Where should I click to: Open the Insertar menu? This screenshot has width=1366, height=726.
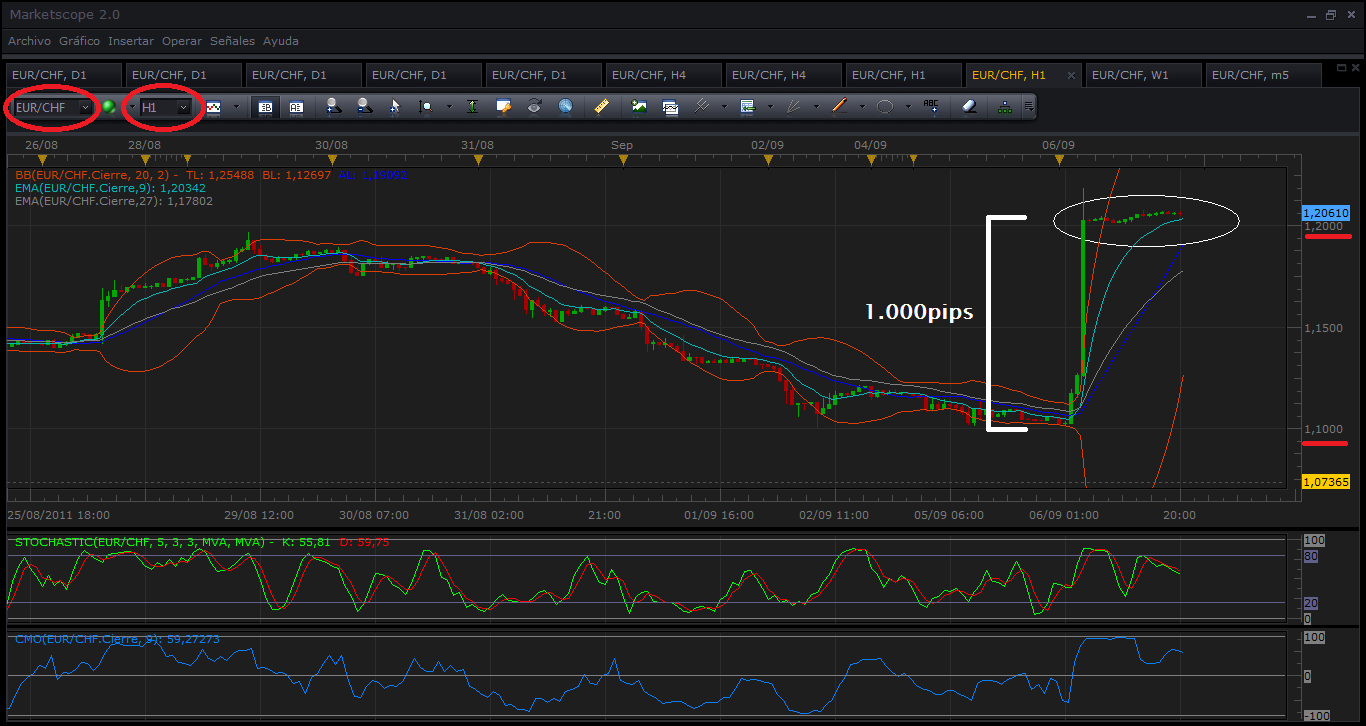(x=131, y=41)
